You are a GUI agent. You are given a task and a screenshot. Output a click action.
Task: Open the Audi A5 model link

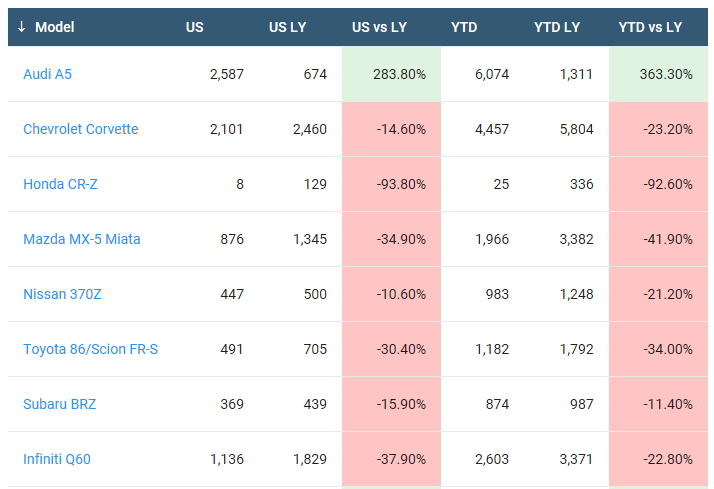tap(47, 74)
